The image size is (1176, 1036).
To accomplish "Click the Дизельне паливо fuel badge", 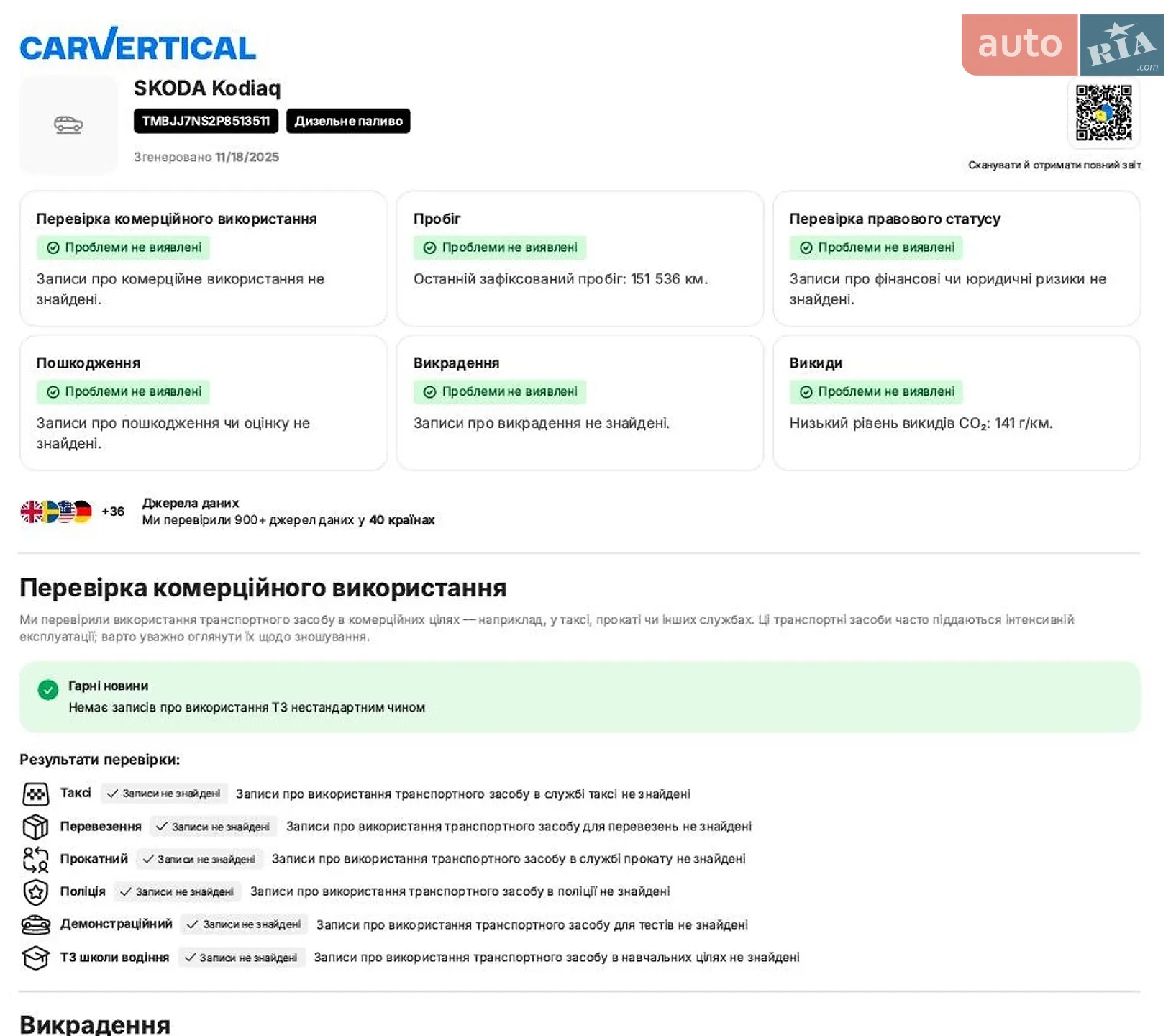I will click(348, 121).
